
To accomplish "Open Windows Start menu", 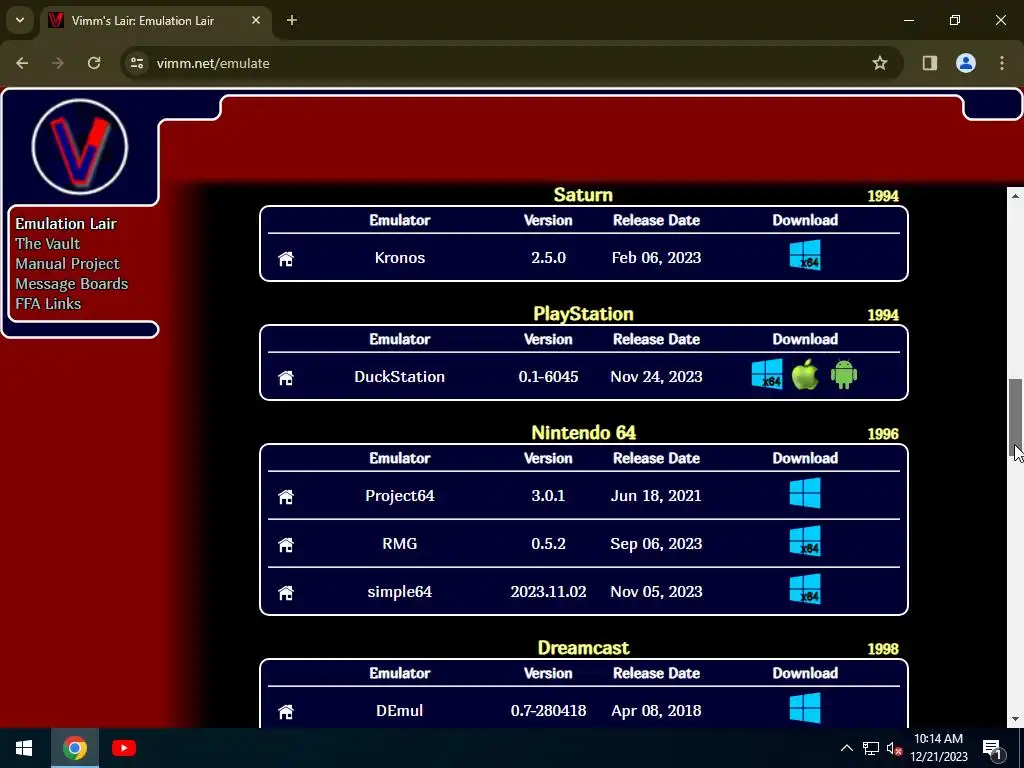I will point(24,748).
